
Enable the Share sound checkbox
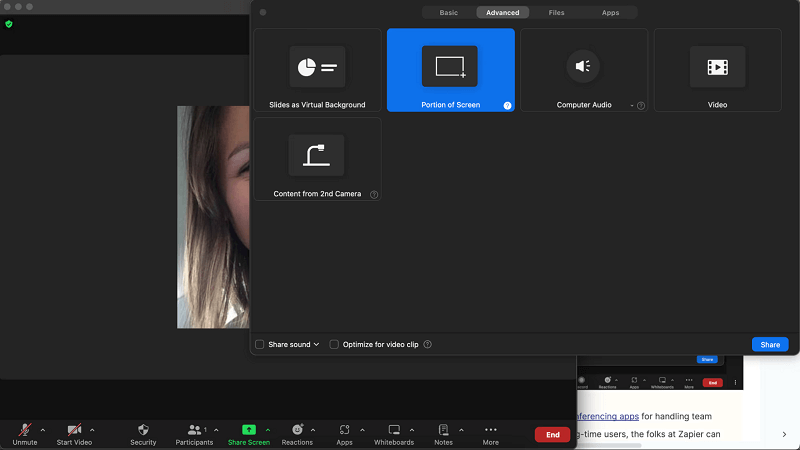[260, 344]
